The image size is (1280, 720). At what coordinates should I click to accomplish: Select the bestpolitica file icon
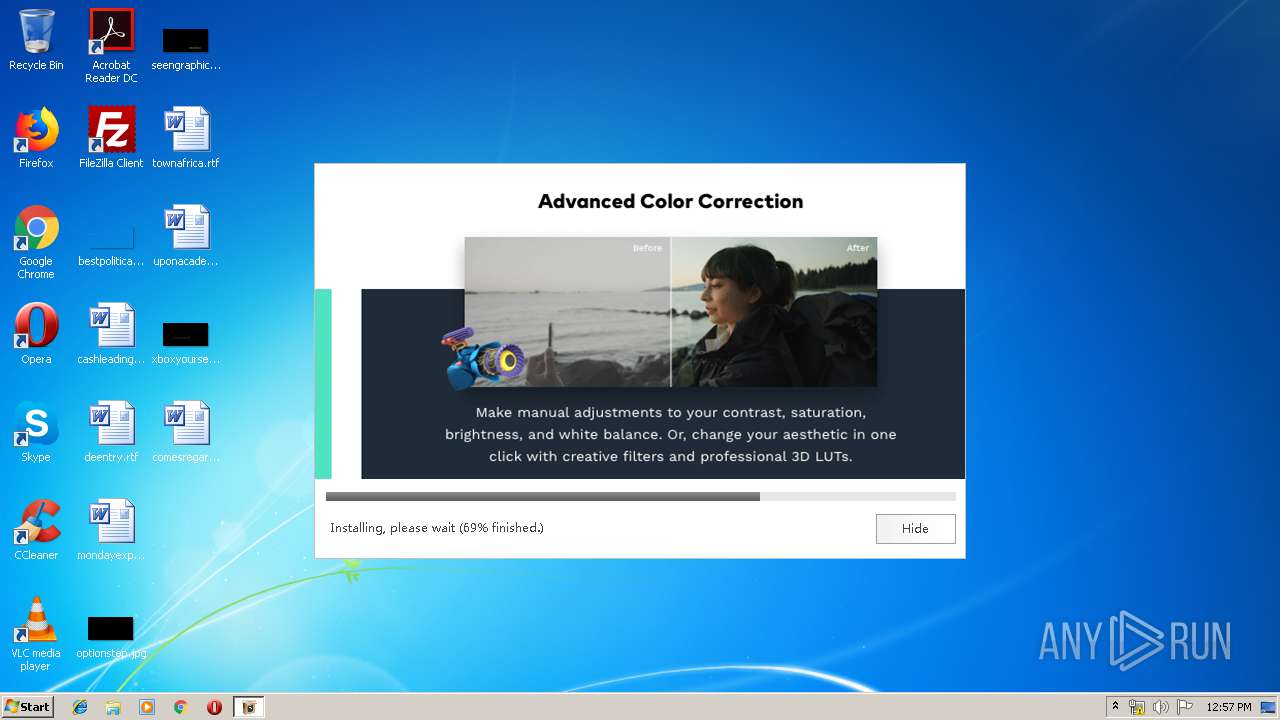(x=111, y=246)
